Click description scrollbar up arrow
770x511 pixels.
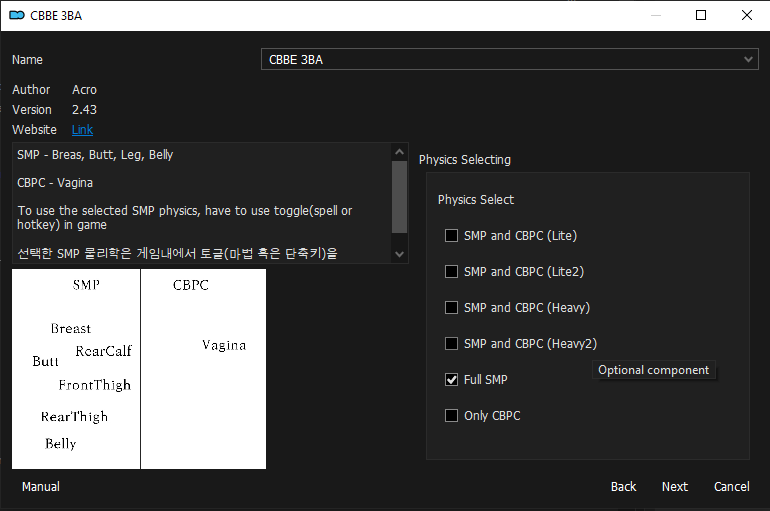click(x=399, y=152)
